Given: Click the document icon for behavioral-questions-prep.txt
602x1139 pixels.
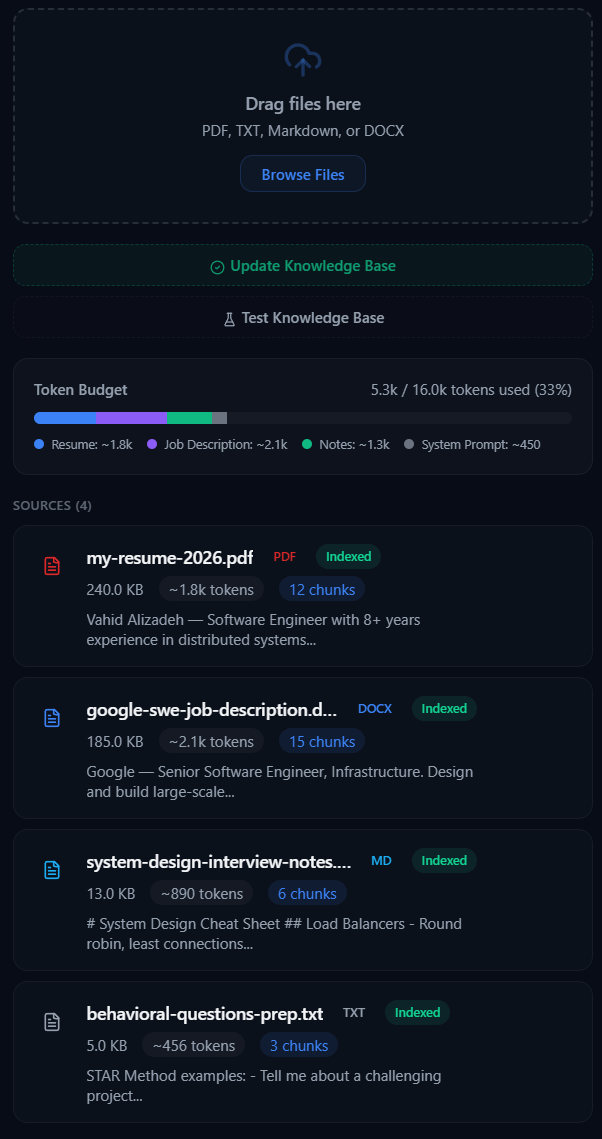Looking at the screenshot, I should pyautogui.click(x=51, y=1021).
